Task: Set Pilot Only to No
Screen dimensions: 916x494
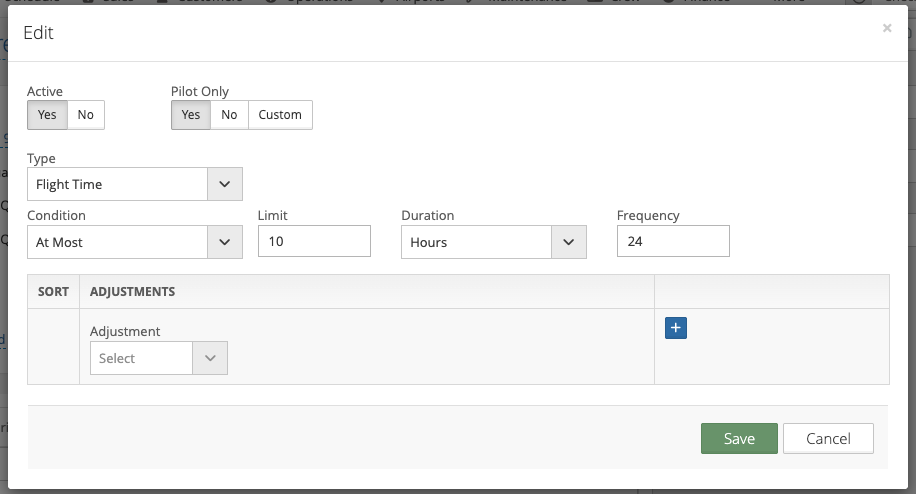Action: pyautogui.click(x=229, y=115)
